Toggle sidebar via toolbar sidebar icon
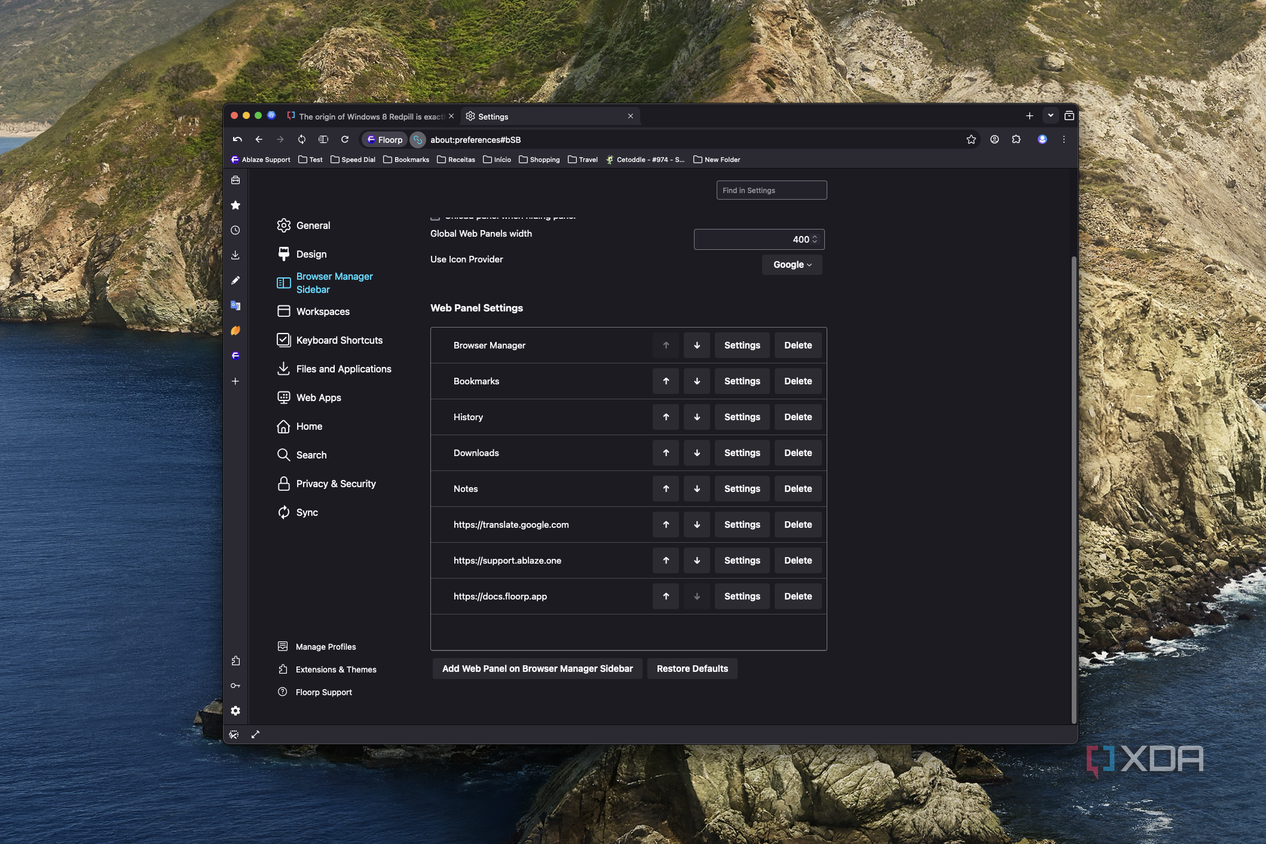Image resolution: width=1266 pixels, height=844 pixels. (323, 139)
